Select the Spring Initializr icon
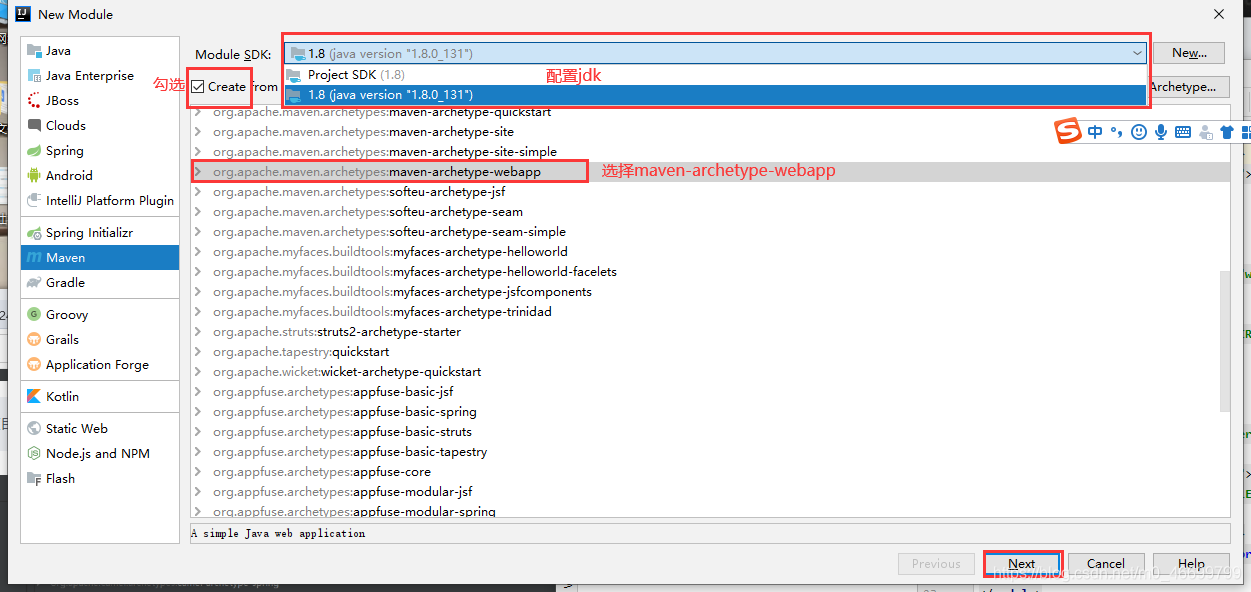Image resolution: width=1251 pixels, height=592 pixels. (34, 233)
